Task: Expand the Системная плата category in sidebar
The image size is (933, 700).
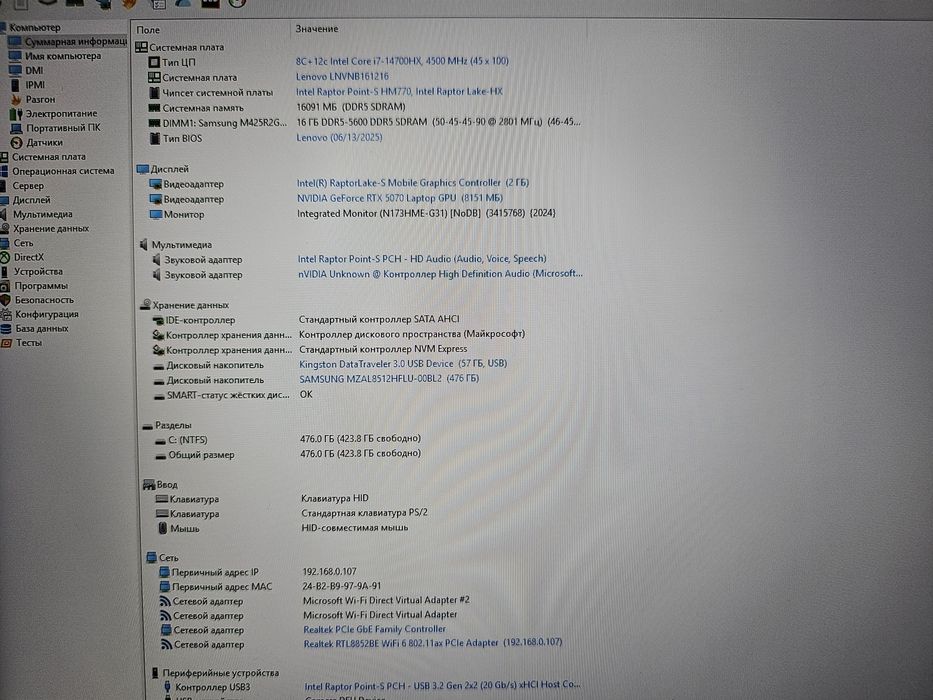Action: click(43, 157)
